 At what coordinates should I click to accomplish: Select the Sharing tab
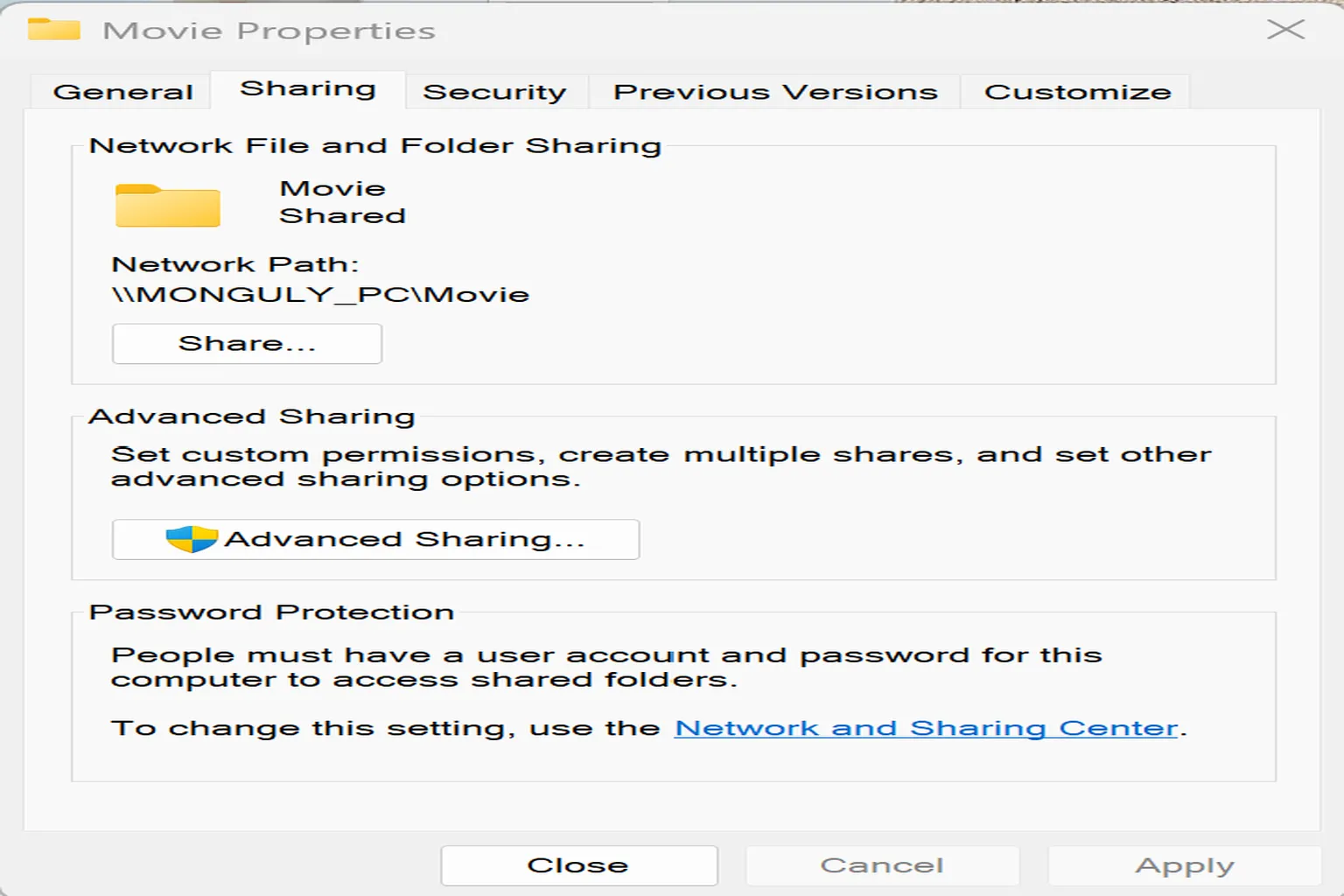pos(308,89)
